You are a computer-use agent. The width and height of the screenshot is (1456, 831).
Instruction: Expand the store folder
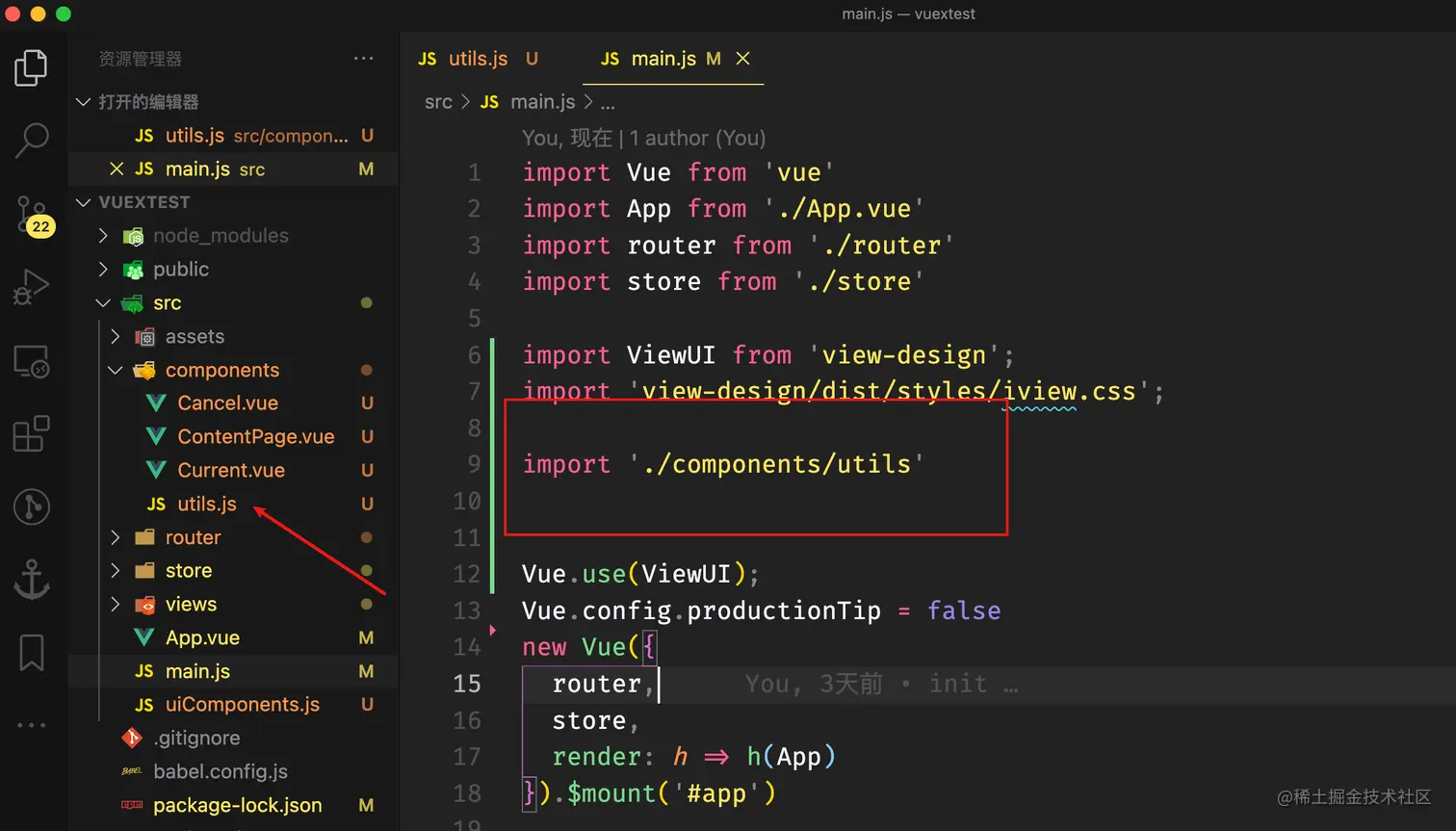116,571
